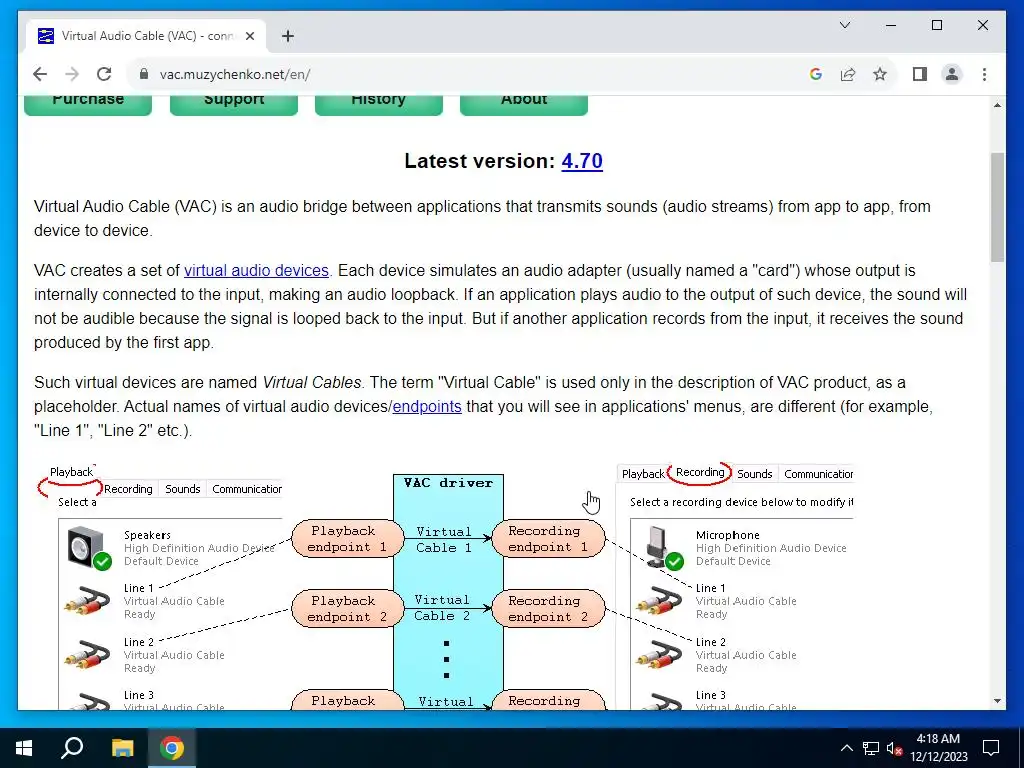Expand the hidden system tray icons chevron
This screenshot has height=768, width=1024.
[846, 748]
